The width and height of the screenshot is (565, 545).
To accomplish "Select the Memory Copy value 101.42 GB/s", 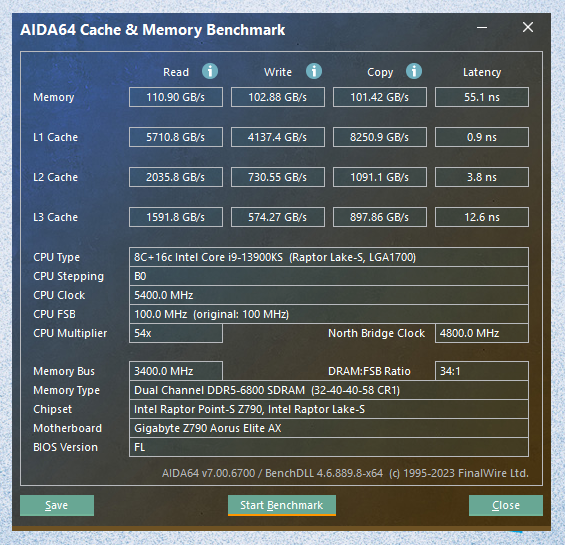I will 380,97.
